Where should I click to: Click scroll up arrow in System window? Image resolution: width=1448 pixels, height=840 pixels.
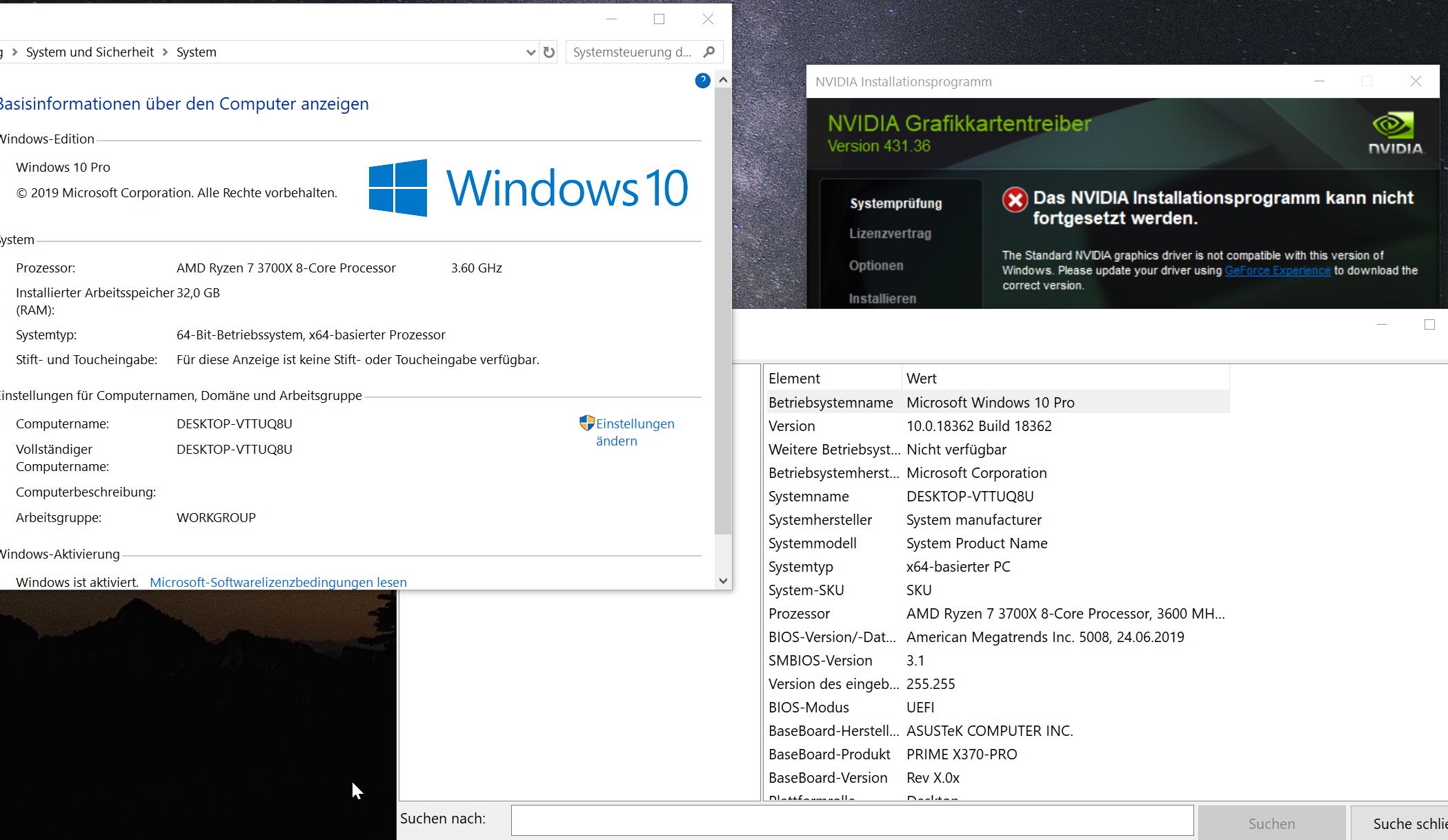tap(723, 80)
